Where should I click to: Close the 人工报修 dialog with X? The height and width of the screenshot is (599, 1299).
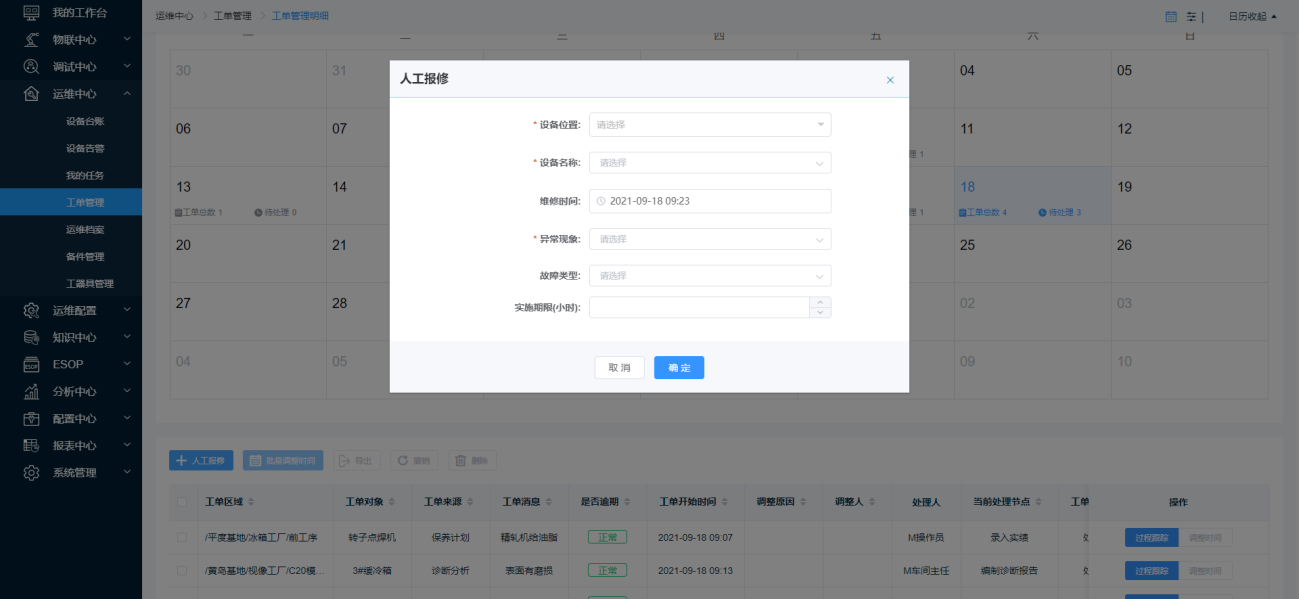890,80
